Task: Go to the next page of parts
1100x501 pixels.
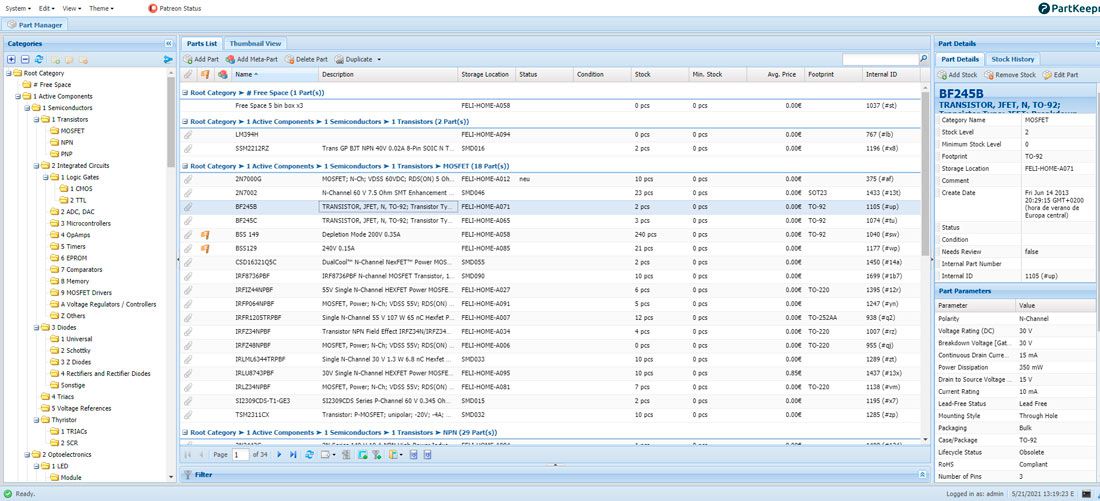Action: pos(279,455)
